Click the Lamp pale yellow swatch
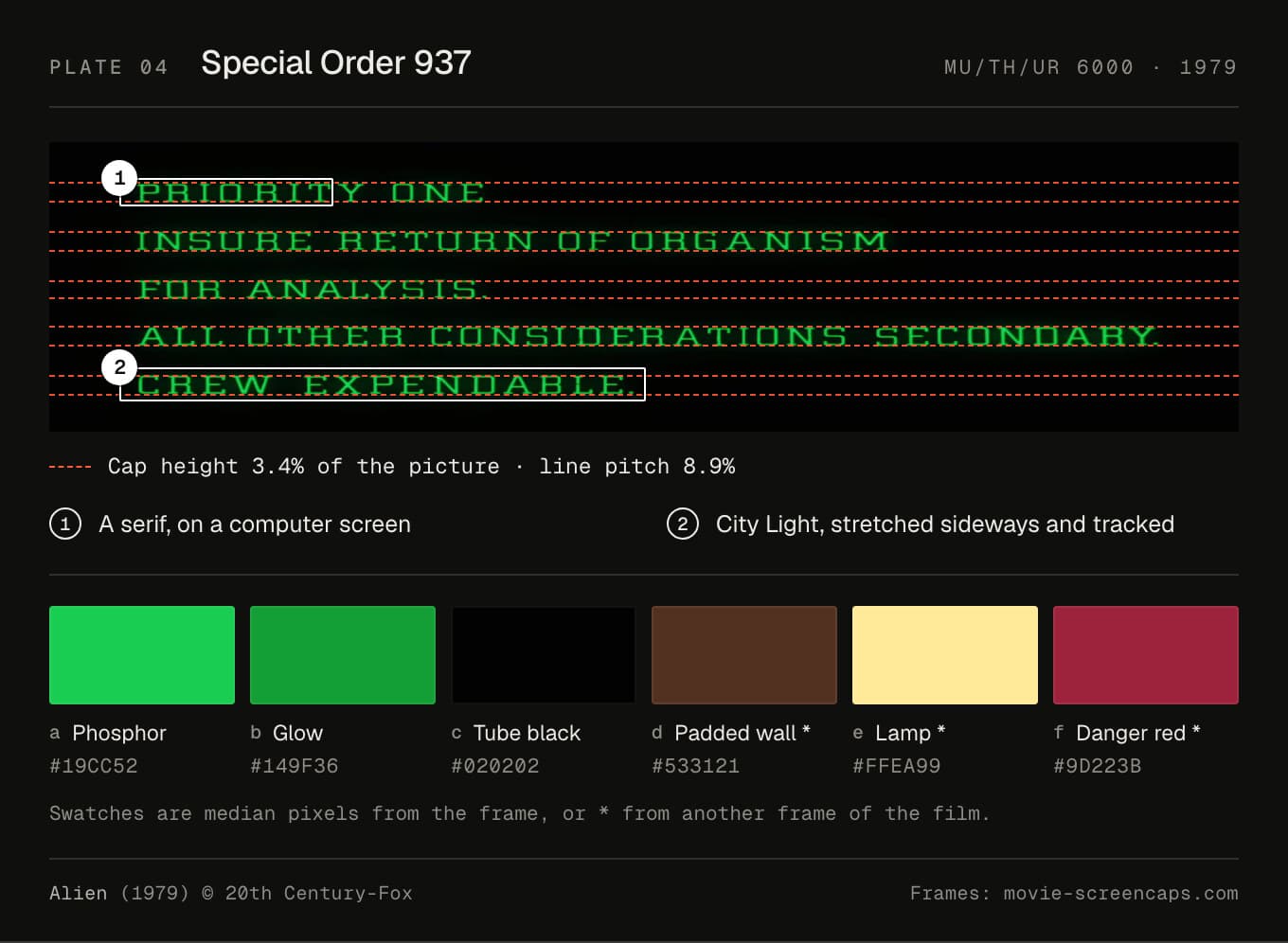The image size is (1288, 943). [x=945, y=655]
